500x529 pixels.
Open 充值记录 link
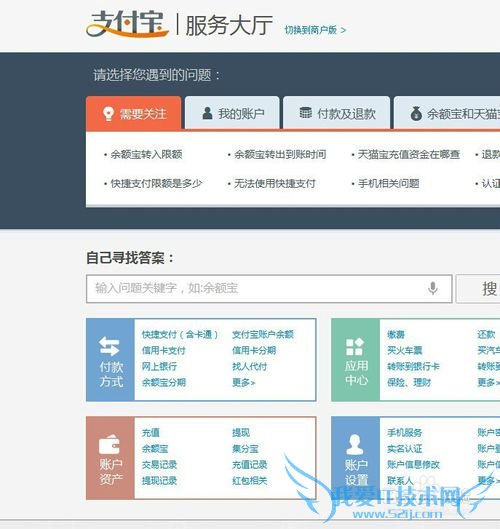tap(250, 465)
